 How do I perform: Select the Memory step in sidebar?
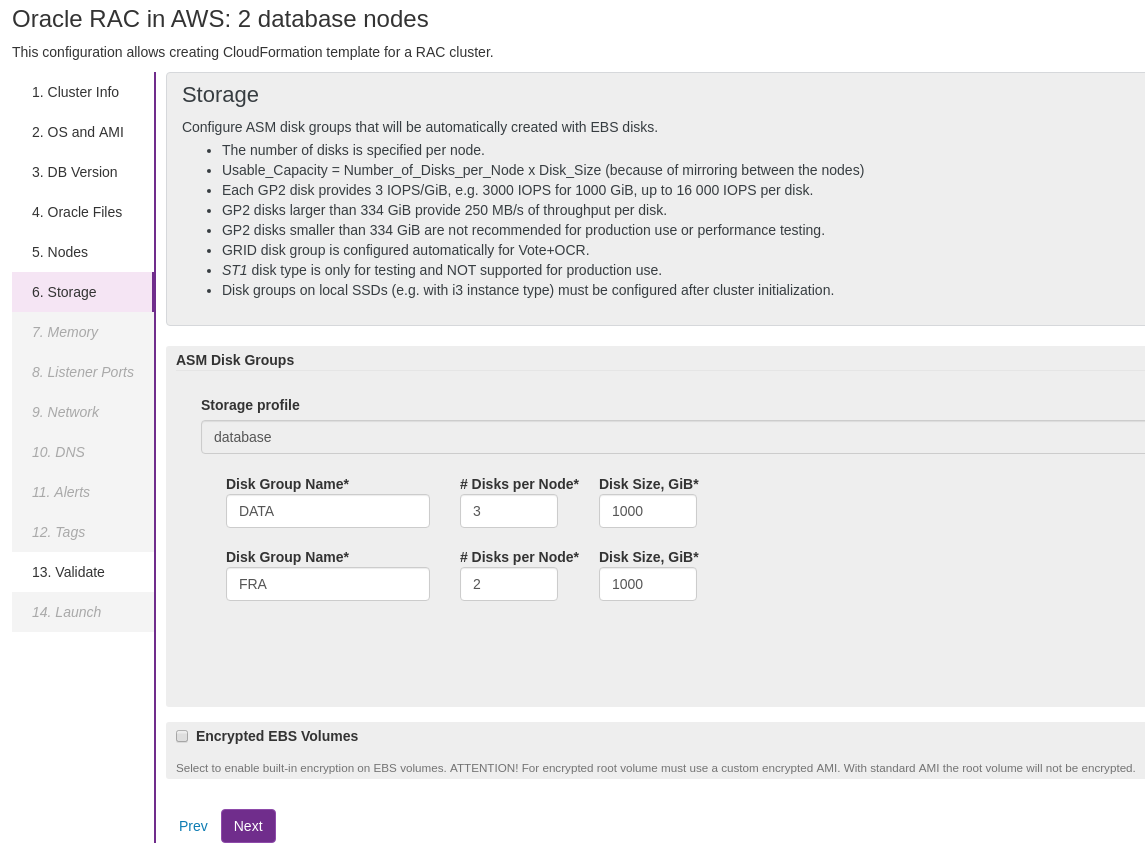65,332
